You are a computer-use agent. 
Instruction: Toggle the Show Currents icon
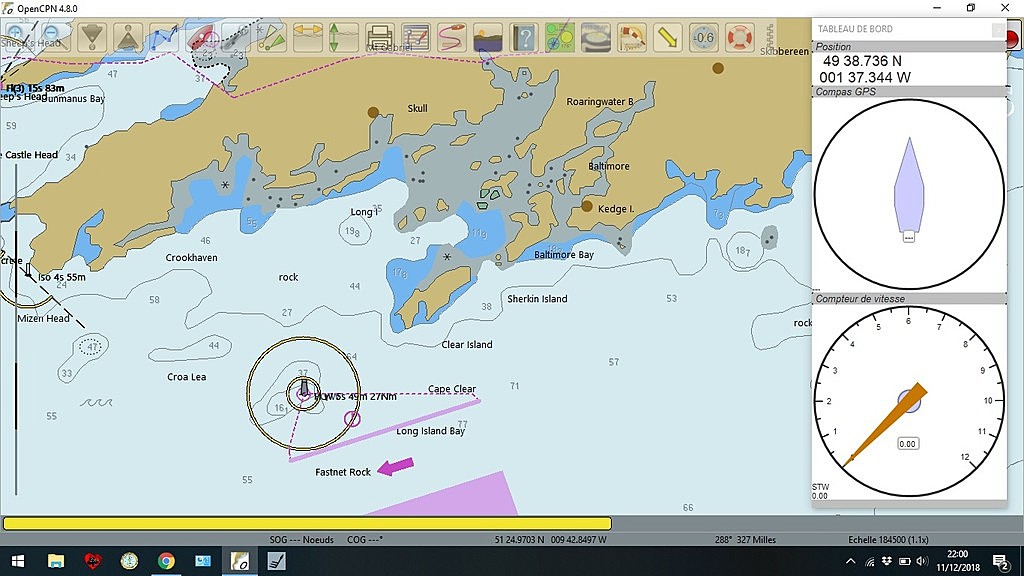click(308, 37)
